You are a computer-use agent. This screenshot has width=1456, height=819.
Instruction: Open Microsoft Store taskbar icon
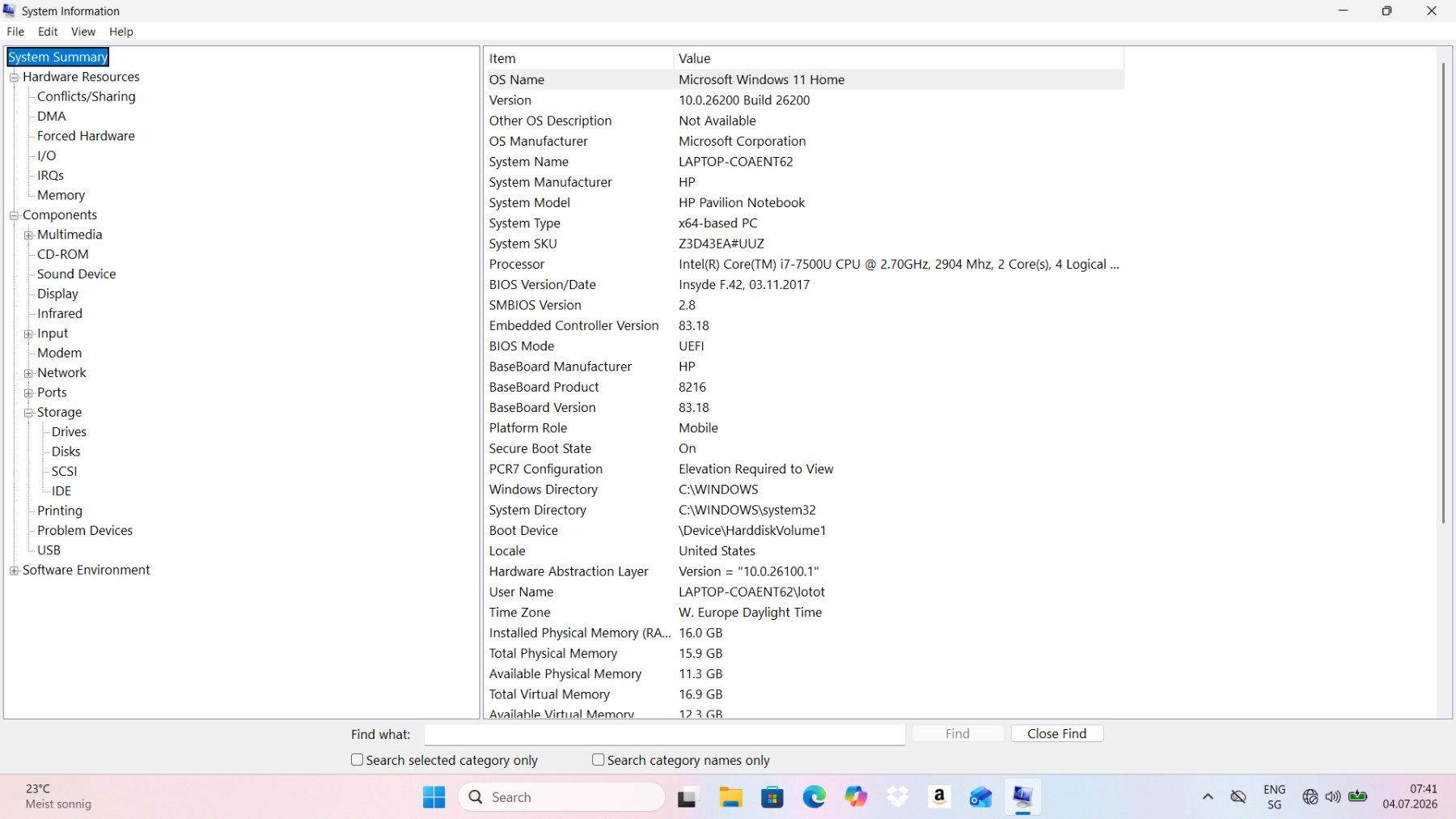pos(772,798)
